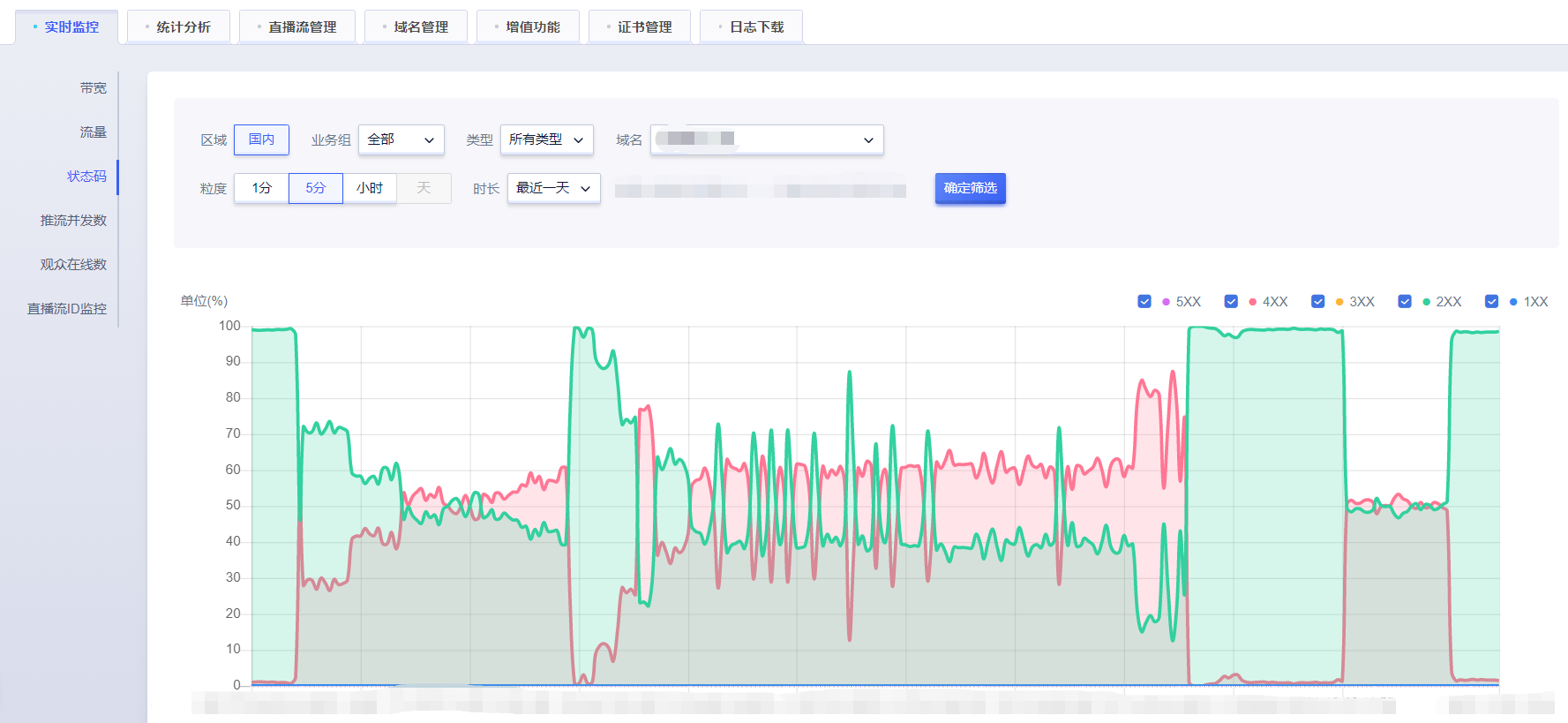Image resolution: width=1568 pixels, height=723 pixels.
Task: Open the 域名 selection dropdown
Action: (x=767, y=139)
